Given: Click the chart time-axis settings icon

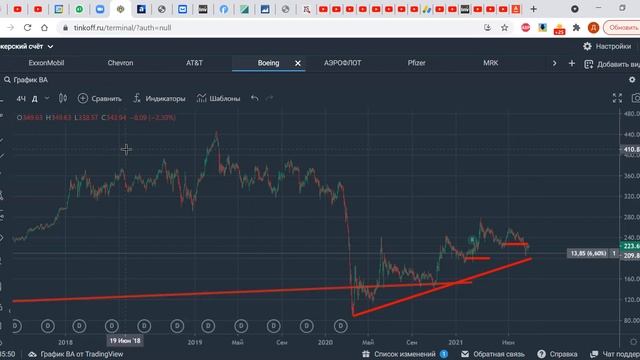Looking at the screenshot, I should 633,342.
